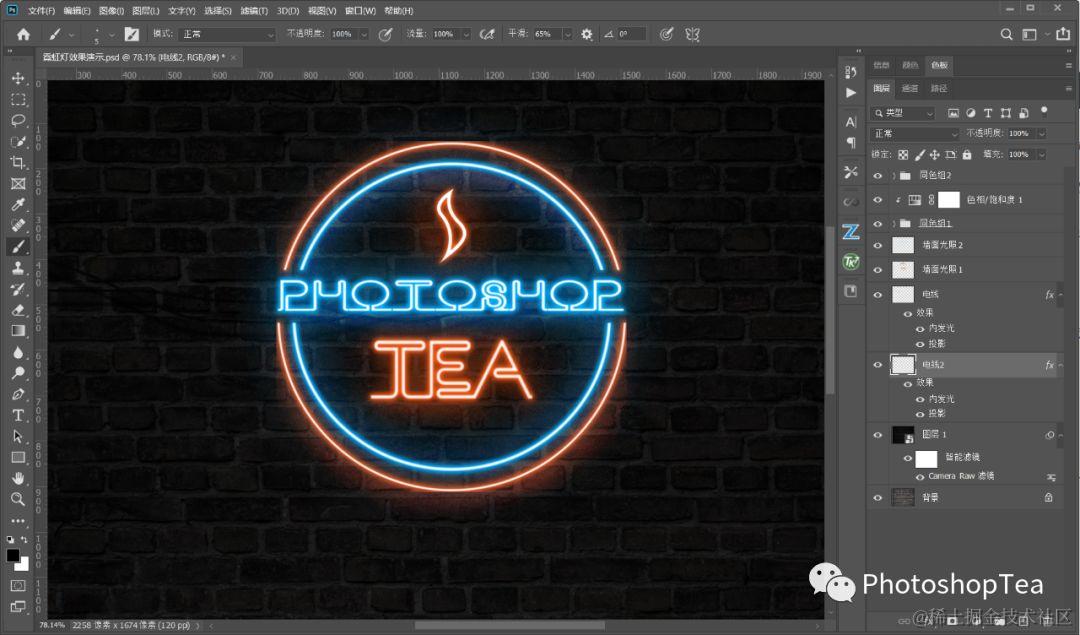Select the Pen tool
Viewport: 1080px width, 635px height.
click(18, 394)
